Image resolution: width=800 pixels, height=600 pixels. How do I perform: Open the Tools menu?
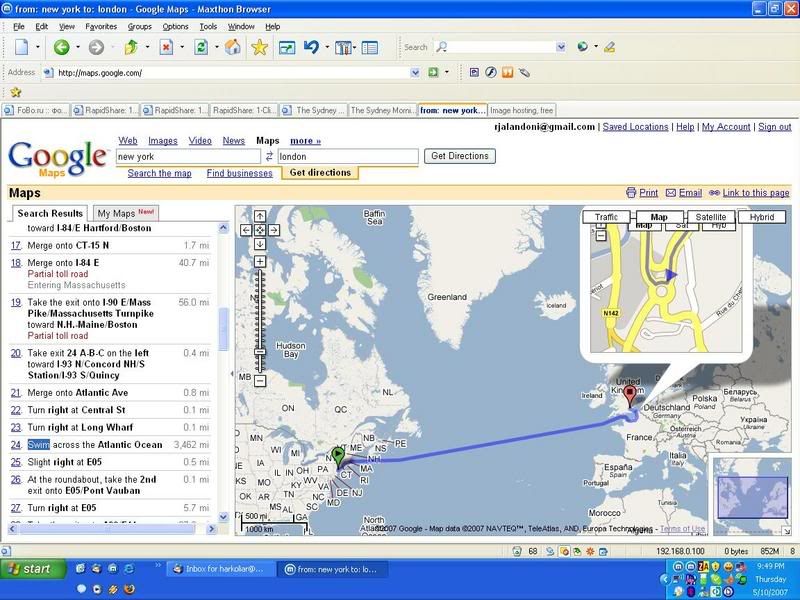[x=208, y=27]
